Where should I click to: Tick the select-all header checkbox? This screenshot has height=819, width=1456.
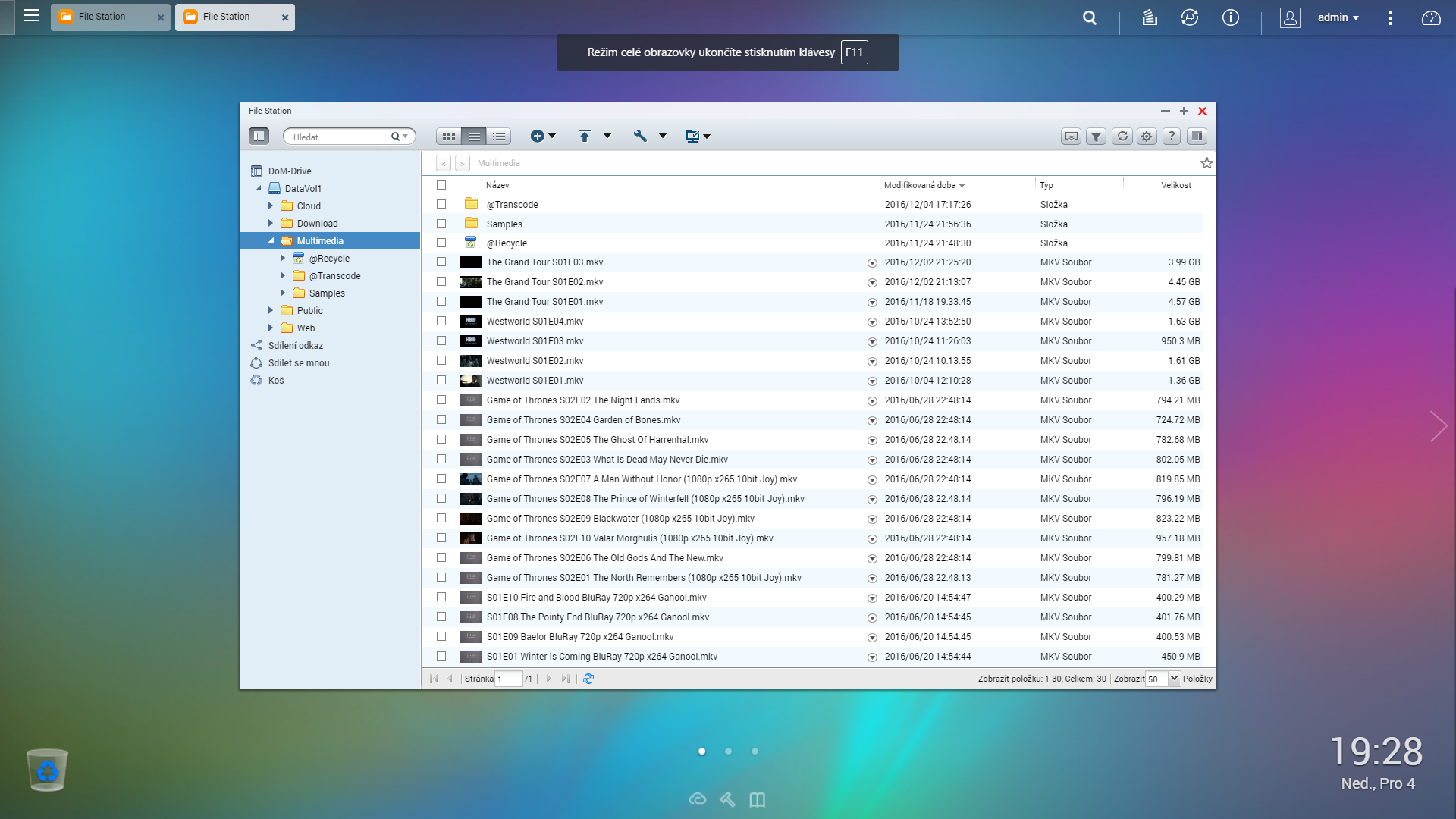click(x=441, y=185)
